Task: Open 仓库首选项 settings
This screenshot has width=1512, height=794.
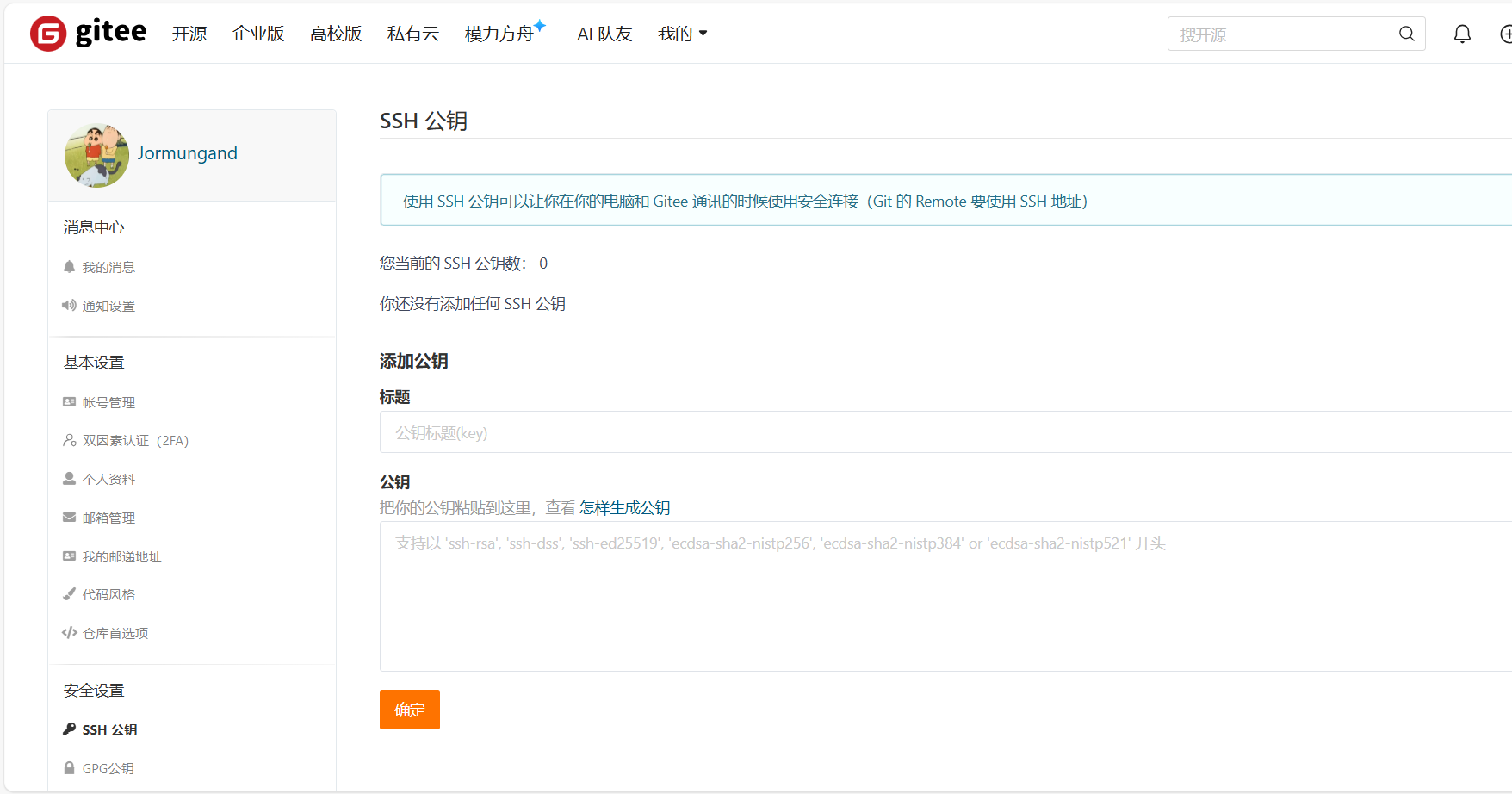Action: 115,633
